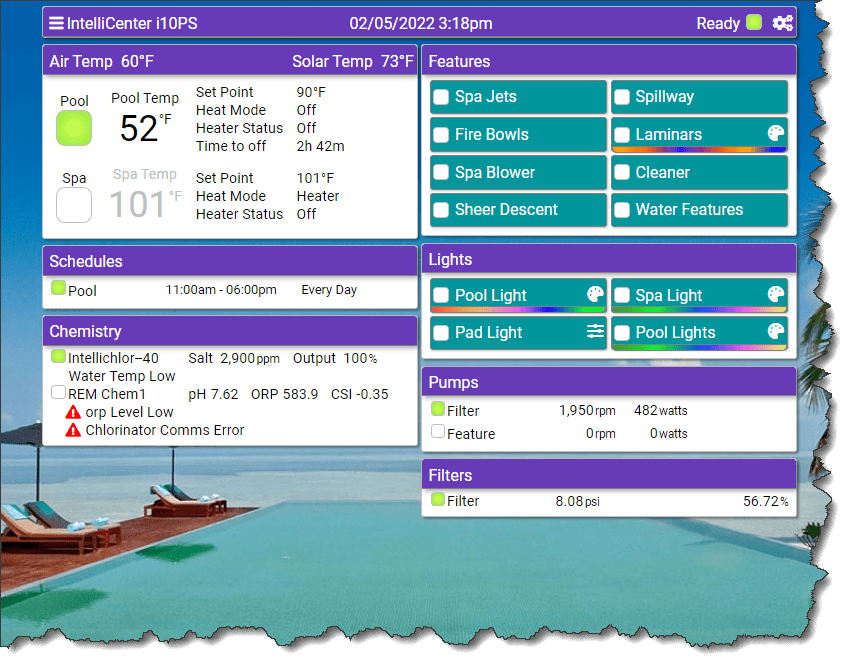Screen dimensions: 855x669
Task: Open the Laminars color palette icon
Action: pos(775,132)
